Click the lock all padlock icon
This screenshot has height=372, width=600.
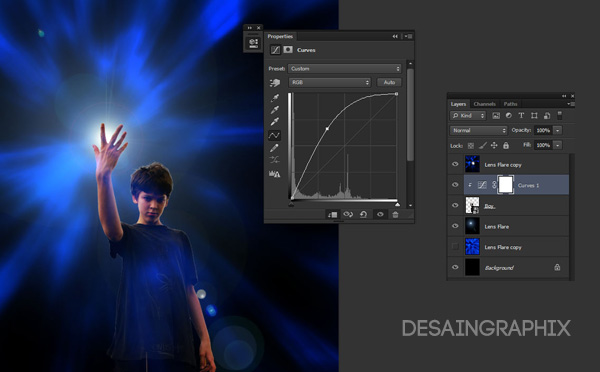pos(506,145)
